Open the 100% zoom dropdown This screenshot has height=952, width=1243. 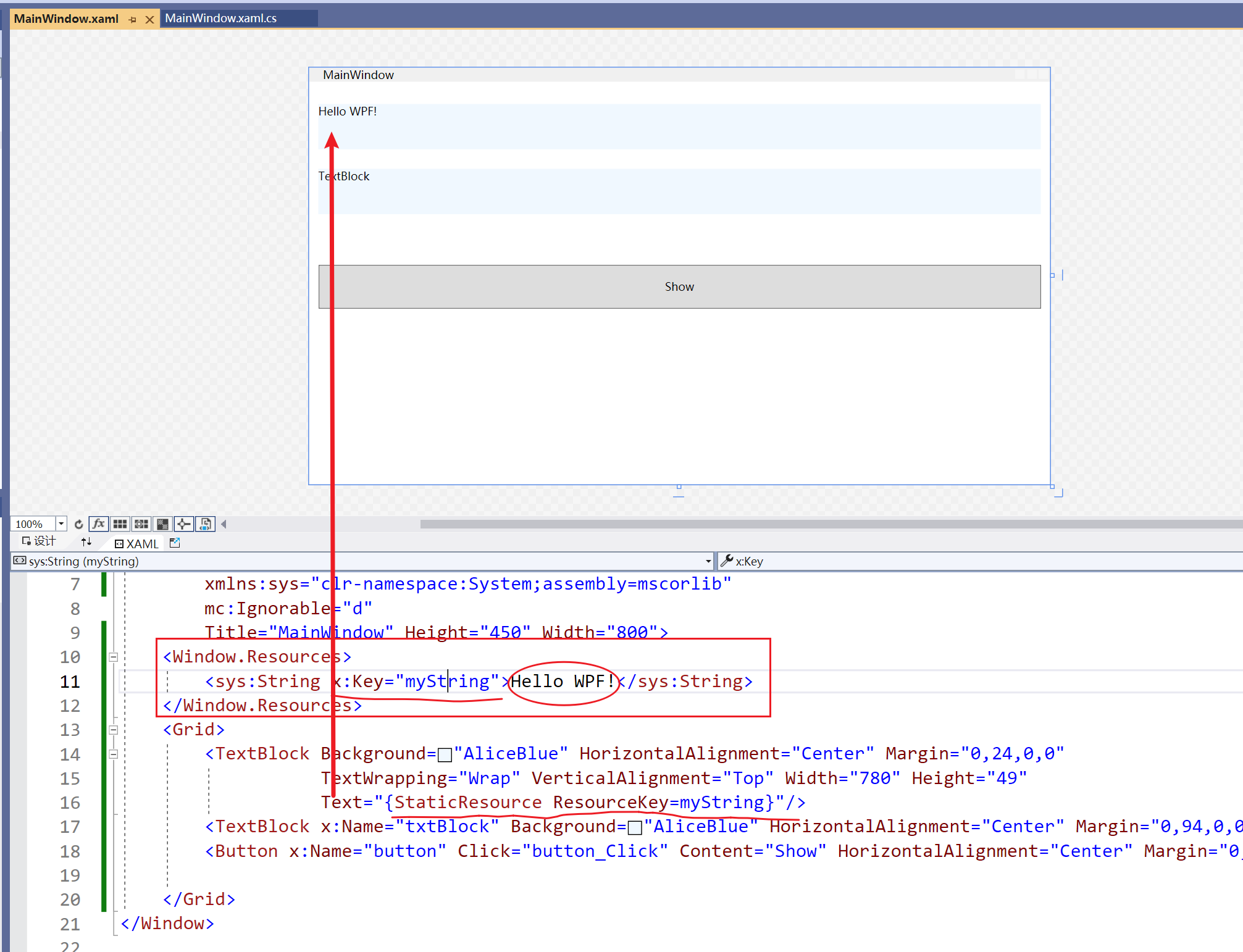61,524
